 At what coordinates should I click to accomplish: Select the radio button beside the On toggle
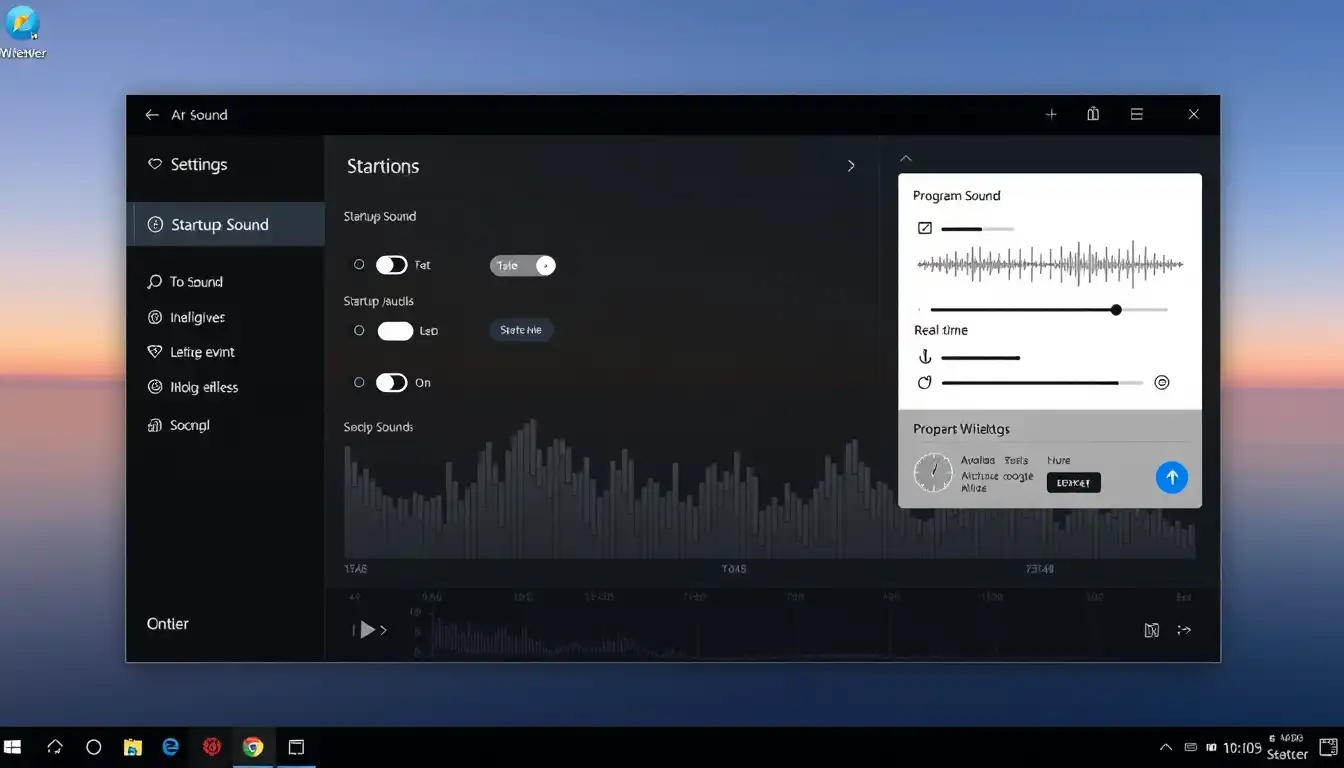pyautogui.click(x=359, y=383)
